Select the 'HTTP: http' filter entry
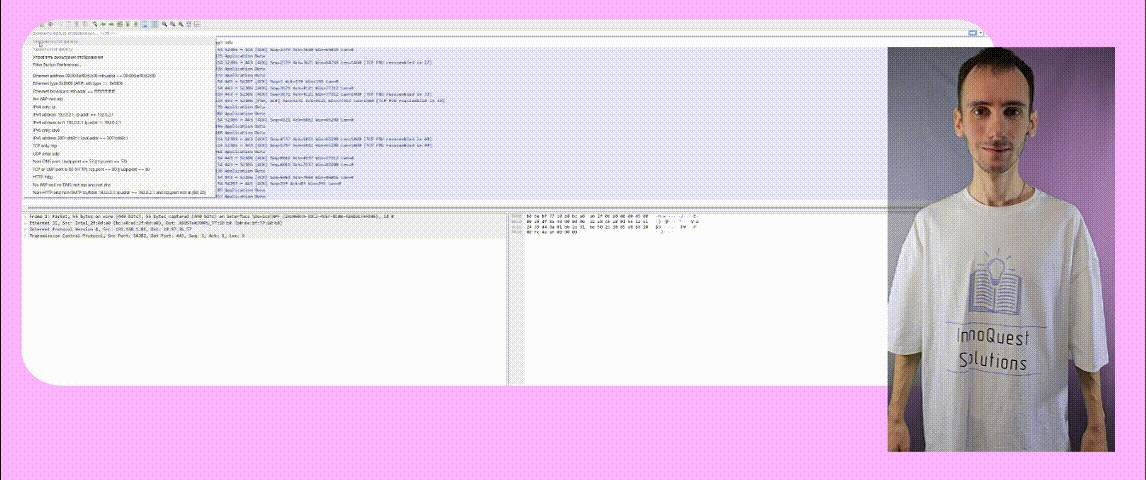The height and width of the screenshot is (480, 1146). click(46, 176)
